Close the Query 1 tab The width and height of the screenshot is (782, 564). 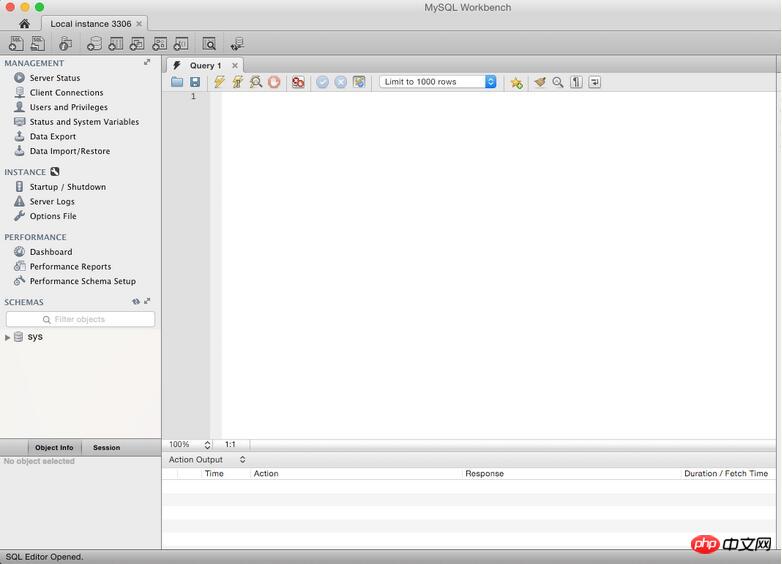point(234,65)
